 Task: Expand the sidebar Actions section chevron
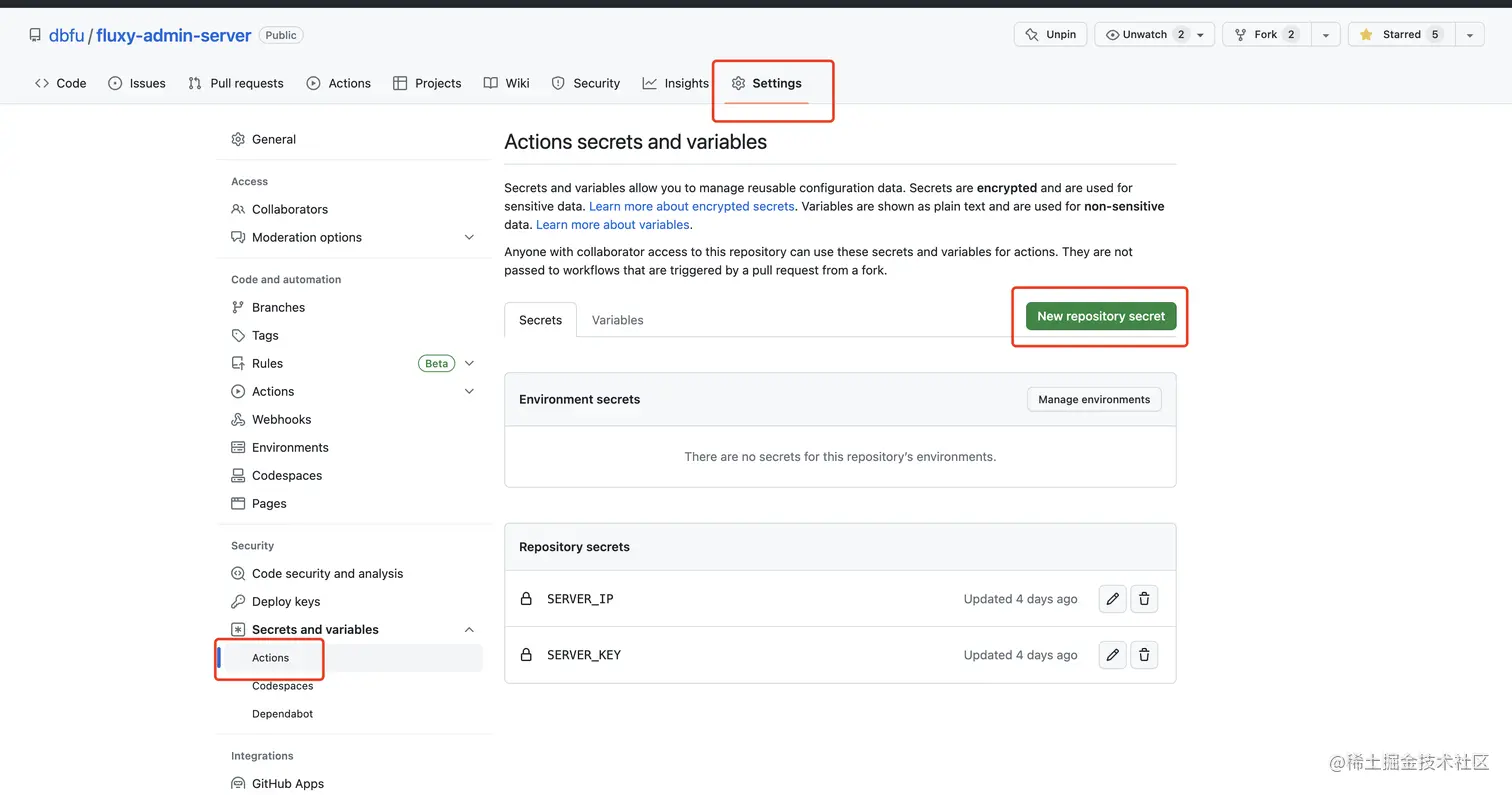point(469,391)
